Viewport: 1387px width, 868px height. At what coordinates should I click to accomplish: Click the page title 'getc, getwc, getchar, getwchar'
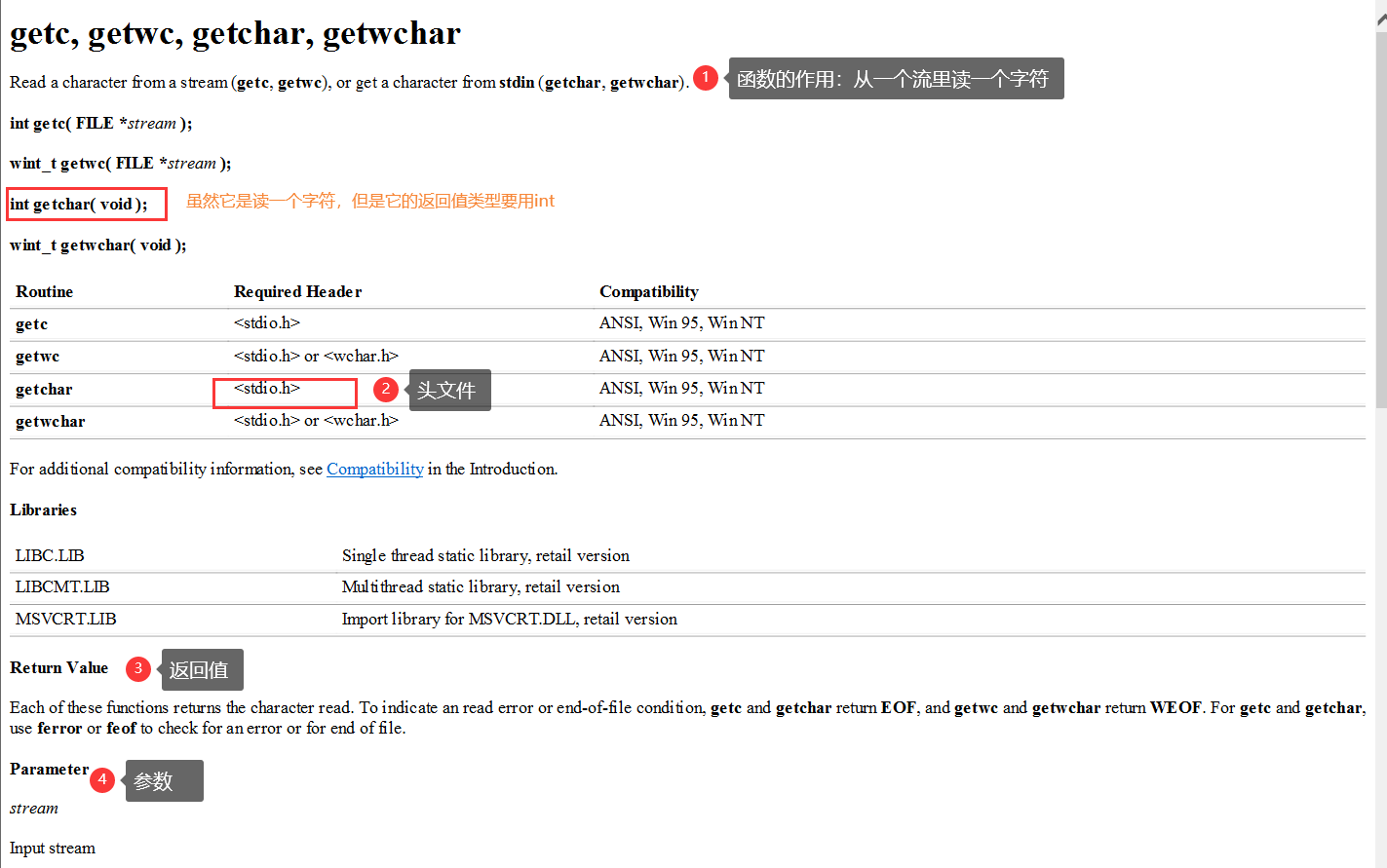(x=235, y=33)
